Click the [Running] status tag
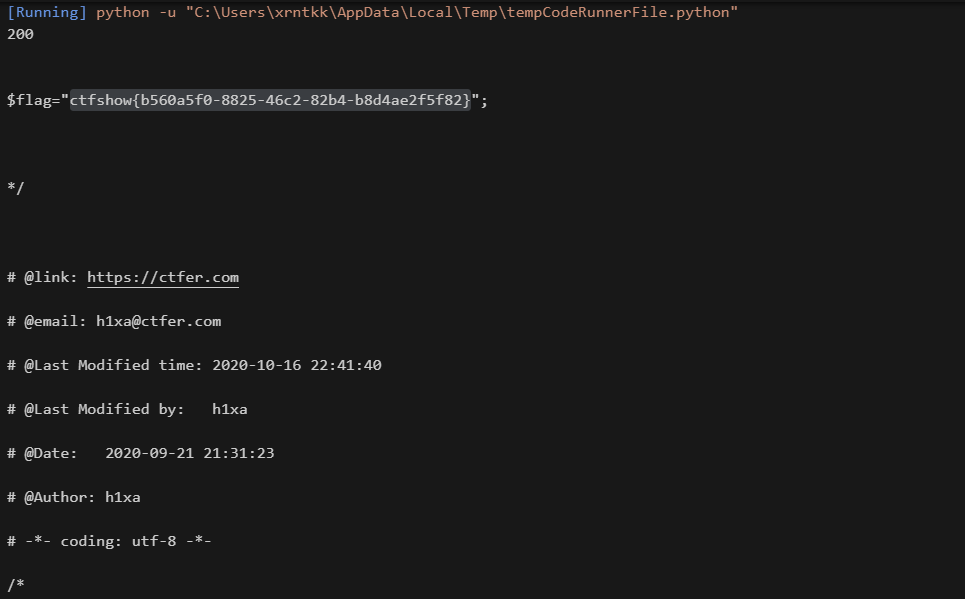Screen dimensions: 965x599 click(47, 12)
